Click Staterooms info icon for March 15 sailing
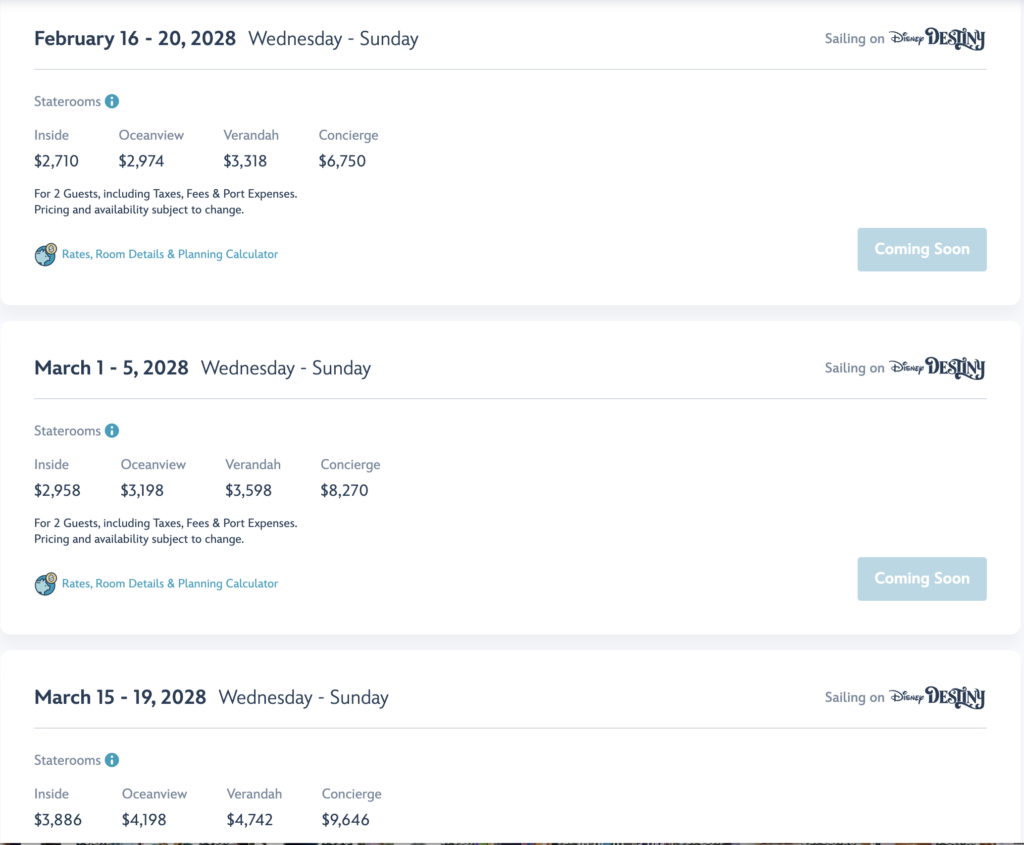This screenshot has width=1024, height=845. pyautogui.click(x=112, y=759)
